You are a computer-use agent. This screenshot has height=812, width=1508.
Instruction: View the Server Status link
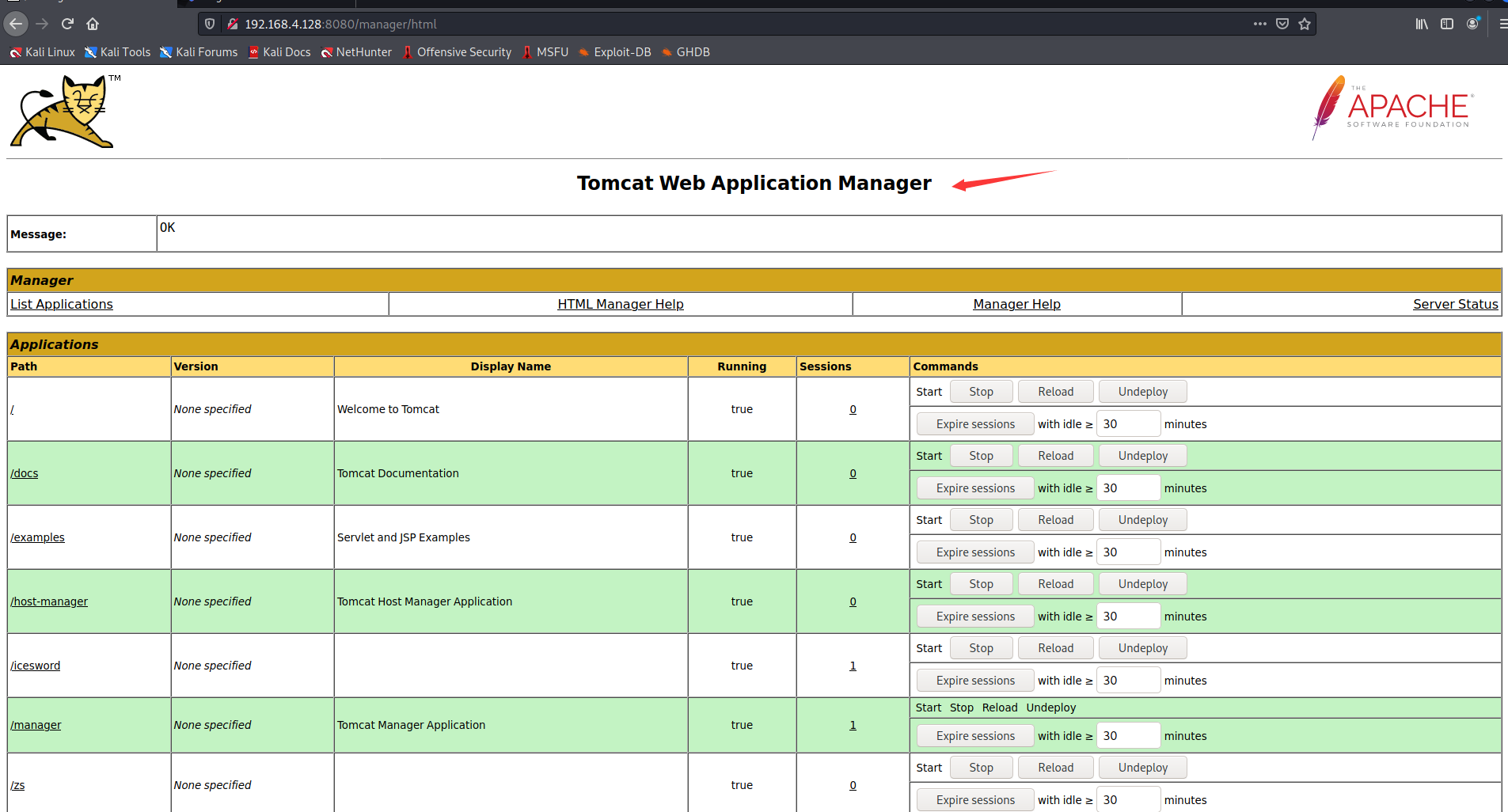point(1456,304)
